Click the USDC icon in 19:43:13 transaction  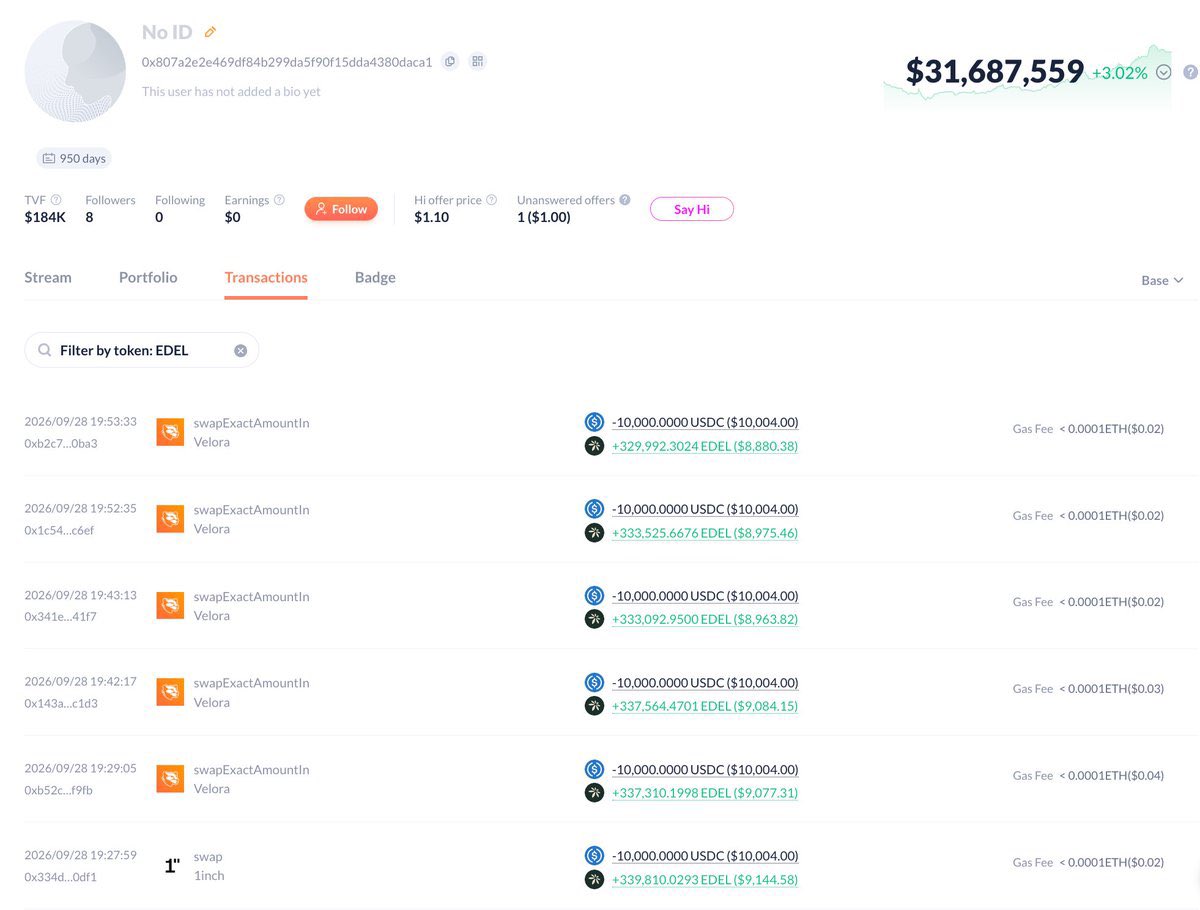click(594, 596)
